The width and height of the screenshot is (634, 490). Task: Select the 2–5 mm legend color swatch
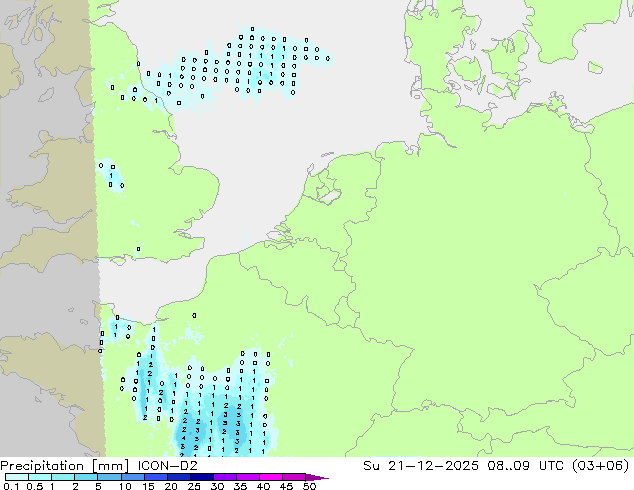[x=86, y=477]
